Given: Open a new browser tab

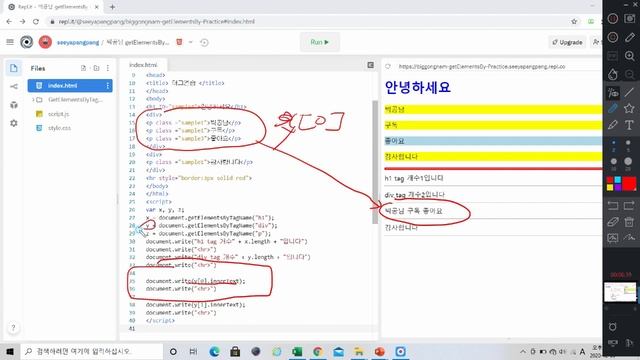Looking at the screenshot, I should click(x=112, y=7).
